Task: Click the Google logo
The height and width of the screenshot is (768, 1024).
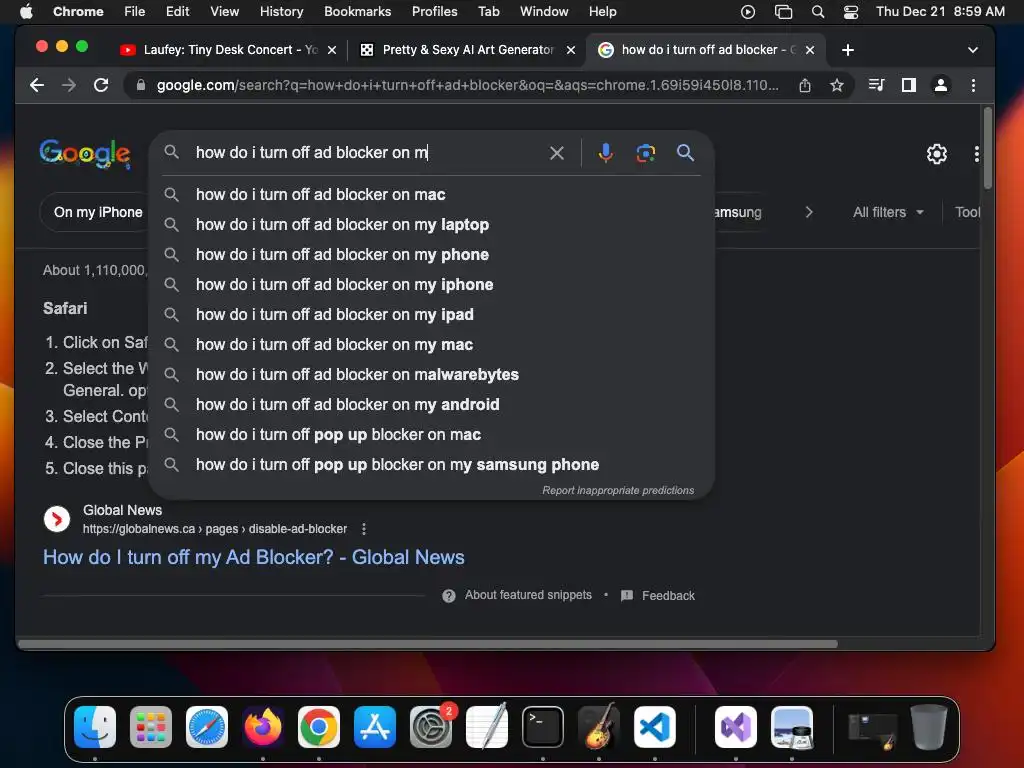Action: (x=85, y=154)
